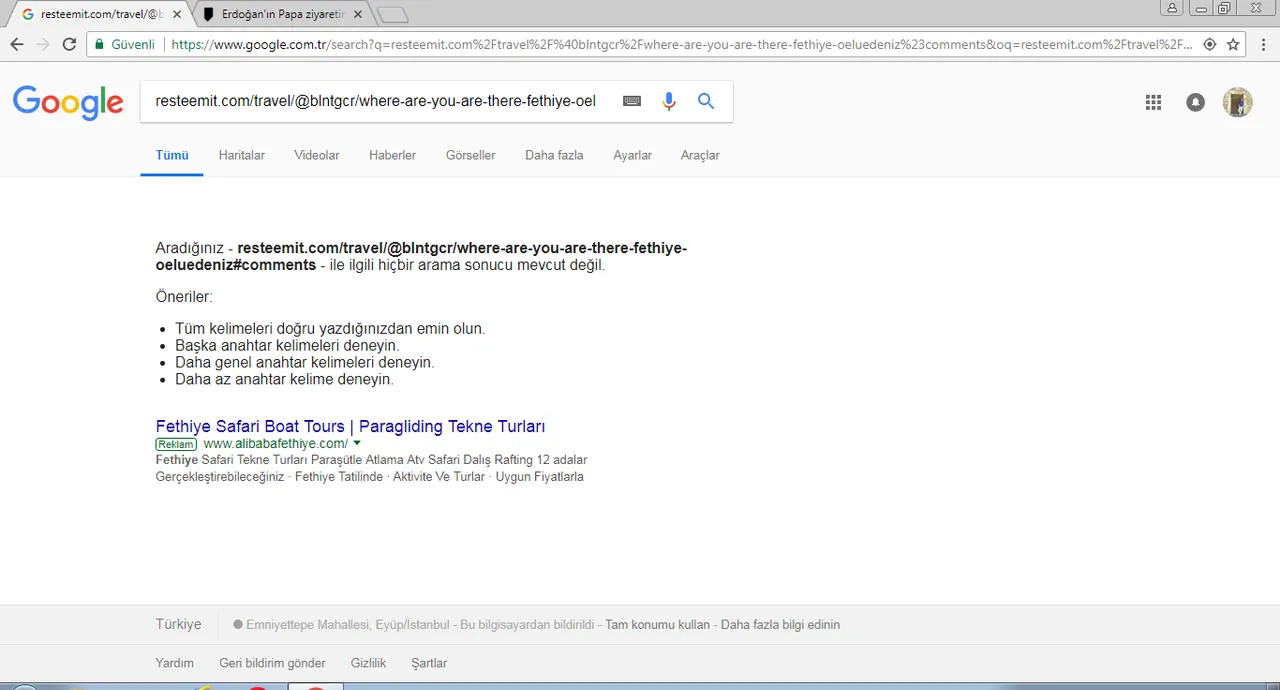Open the Ayarlar settings menu

click(633, 155)
